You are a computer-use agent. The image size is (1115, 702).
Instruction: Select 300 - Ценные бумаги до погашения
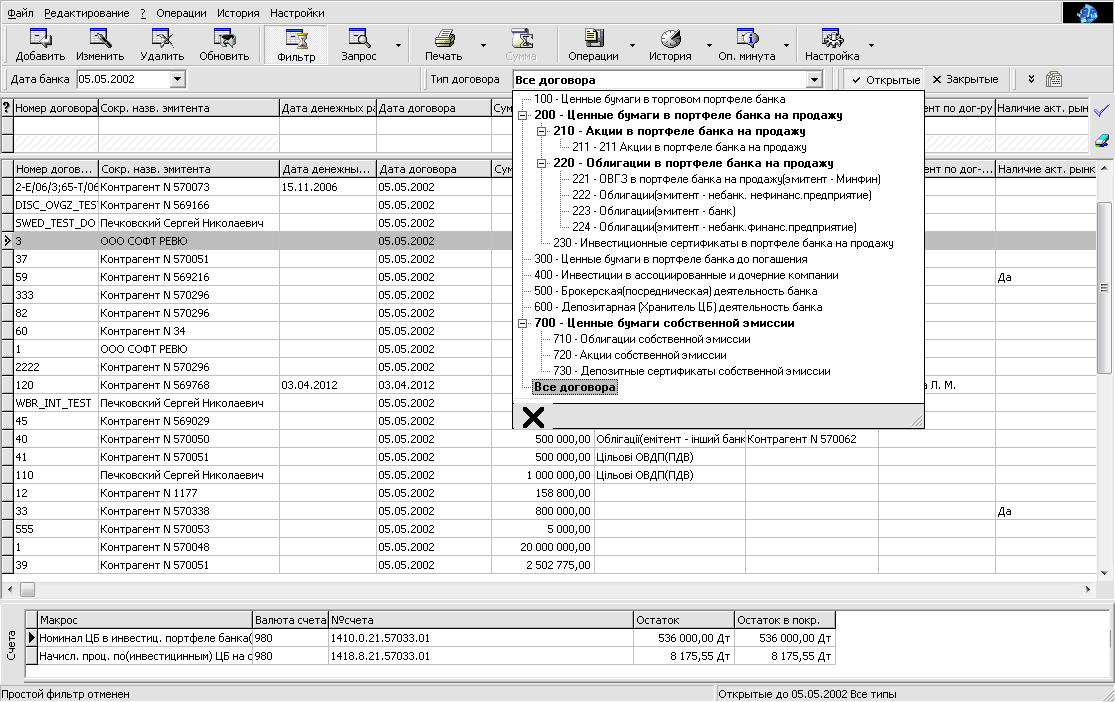pos(671,259)
